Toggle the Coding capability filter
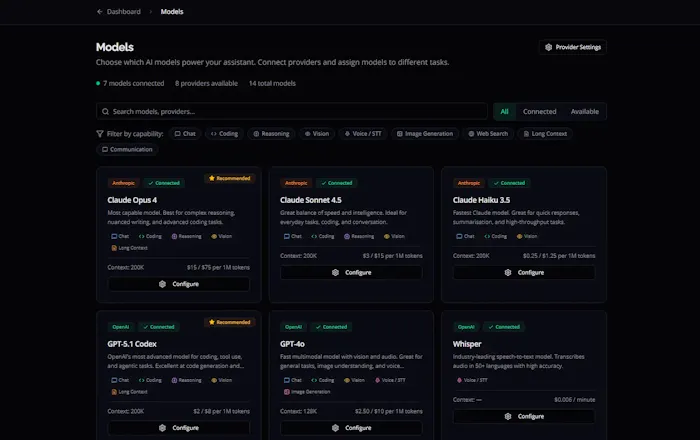The width and height of the screenshot is (700, 440). tap(224, 134)
